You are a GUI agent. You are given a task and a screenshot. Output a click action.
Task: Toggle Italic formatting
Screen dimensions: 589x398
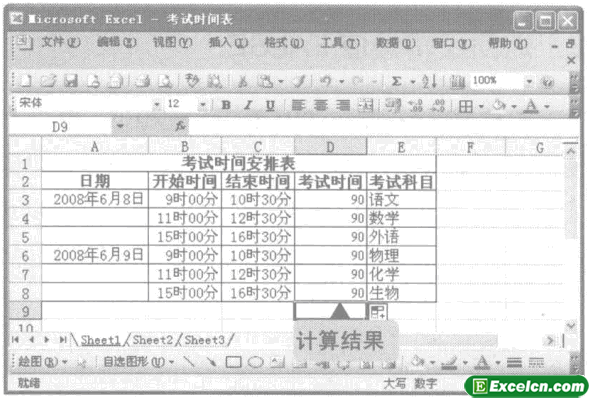click(x=248, y=106)
